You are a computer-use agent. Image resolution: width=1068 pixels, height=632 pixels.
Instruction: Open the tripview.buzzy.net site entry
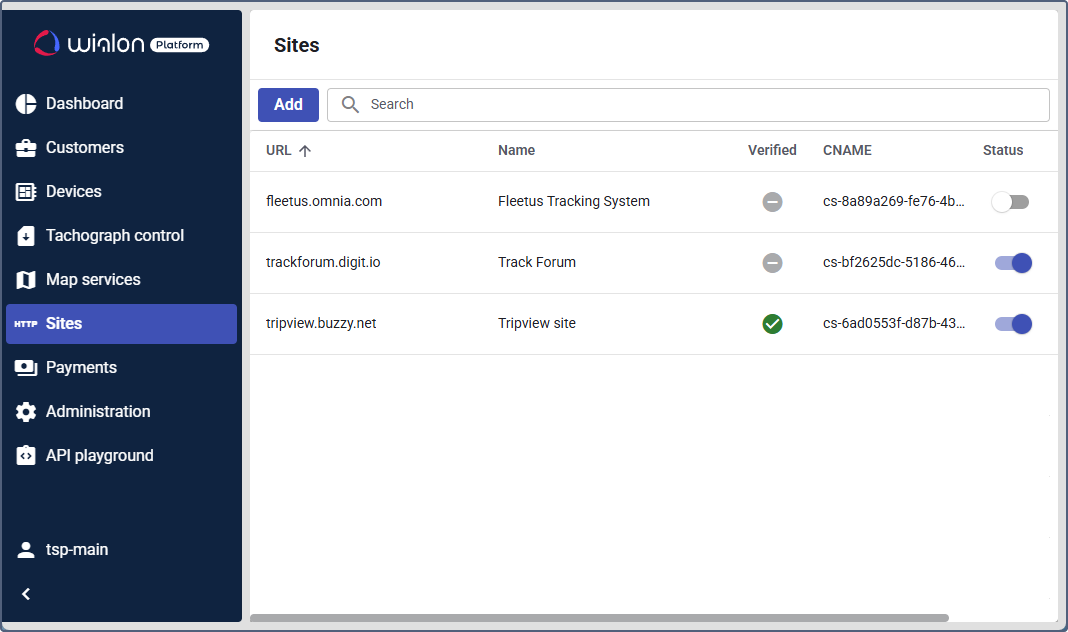pos(321,324)
